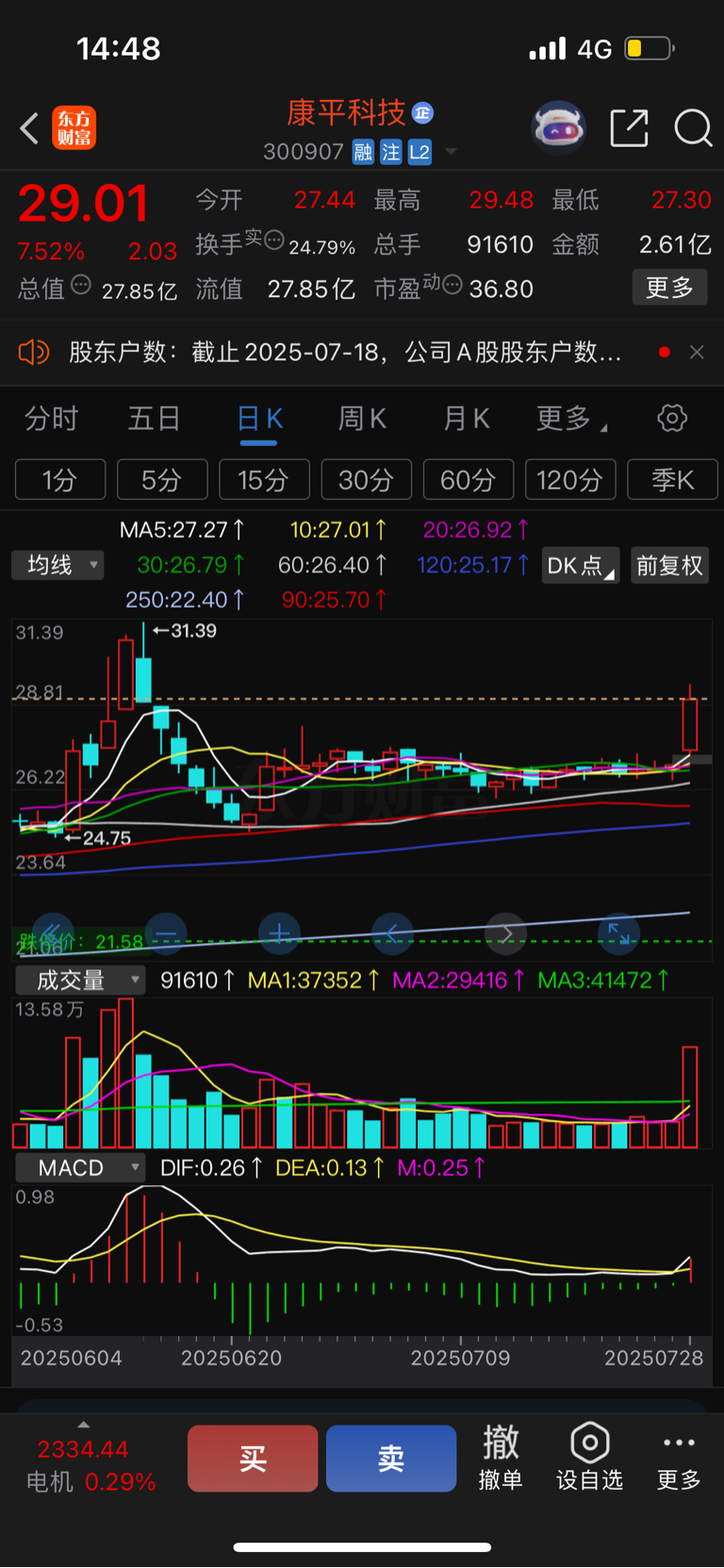Select the 60分 period button
The height and width of the screenshot is (1568, 724).
[x=469, y=480]
